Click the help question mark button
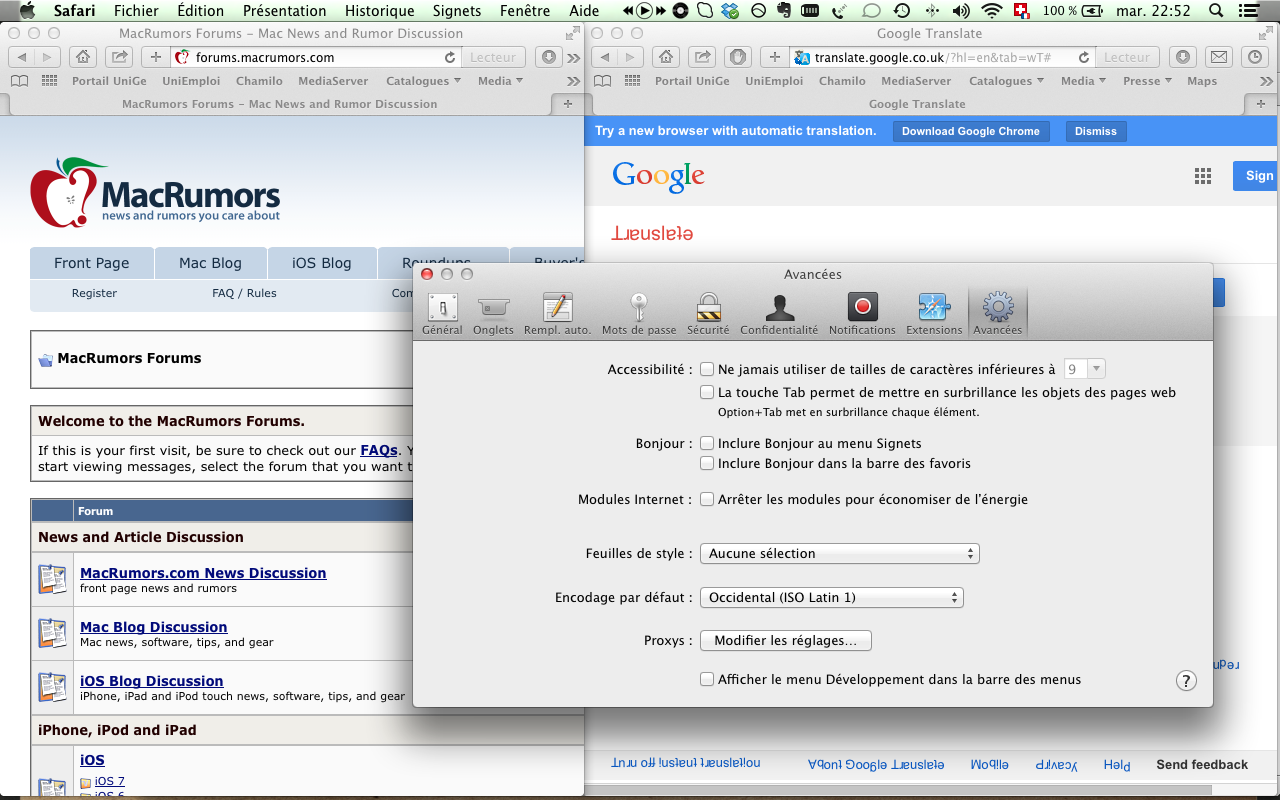The image size is (1280, 800). point(1185,681)
